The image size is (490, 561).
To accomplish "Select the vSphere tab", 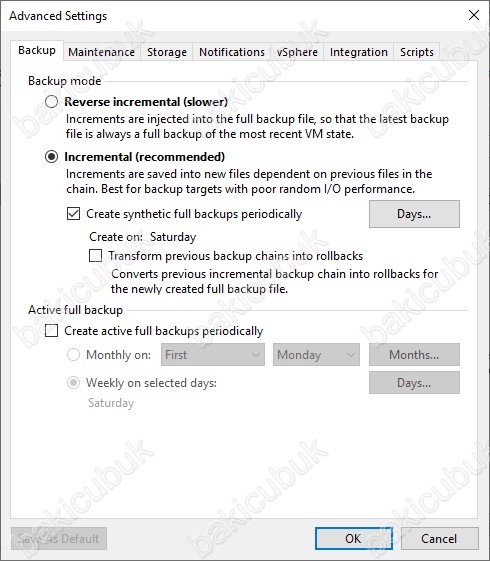I will tap(297, 52).
